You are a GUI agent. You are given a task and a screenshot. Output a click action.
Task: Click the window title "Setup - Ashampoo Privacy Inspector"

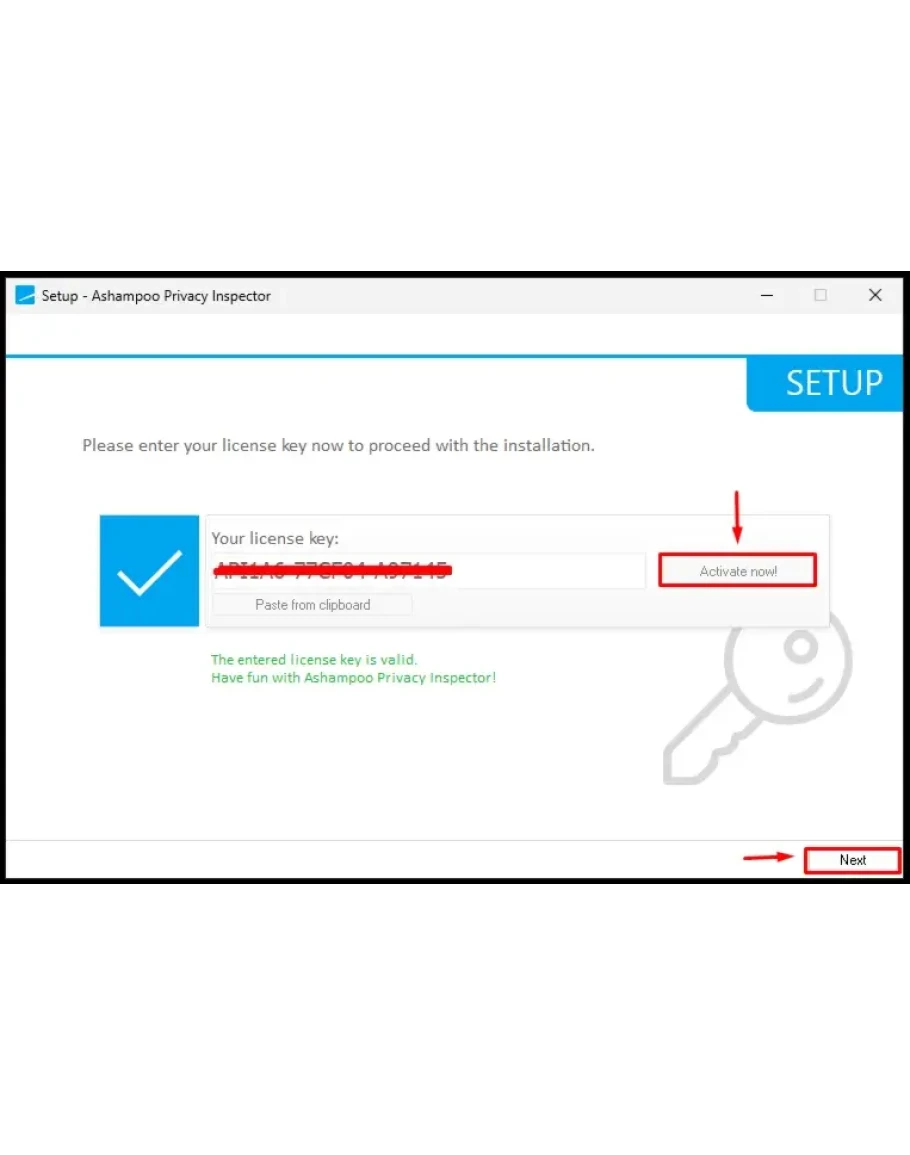[156, 296]
